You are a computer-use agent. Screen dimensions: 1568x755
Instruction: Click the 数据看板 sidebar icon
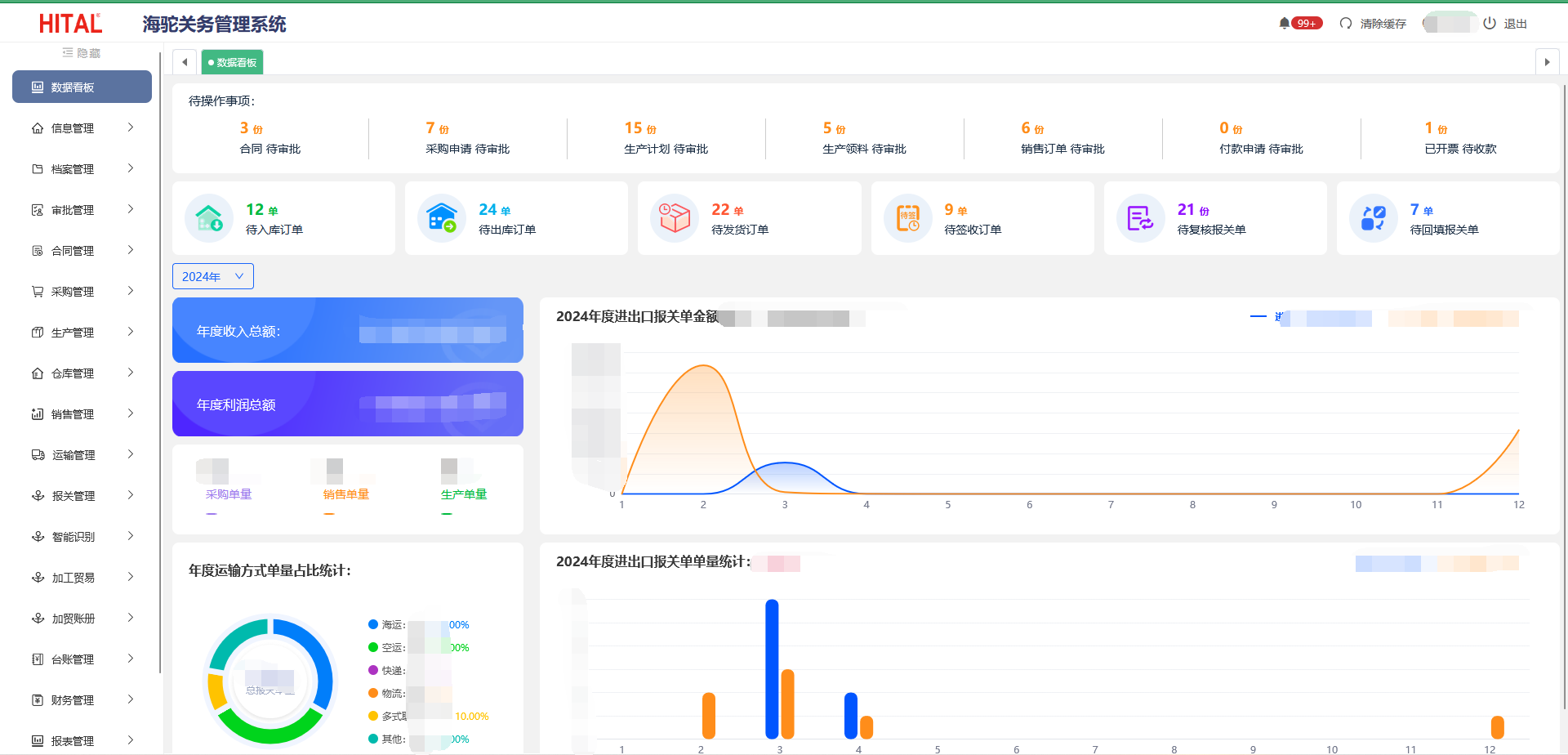tap(38, 87)
